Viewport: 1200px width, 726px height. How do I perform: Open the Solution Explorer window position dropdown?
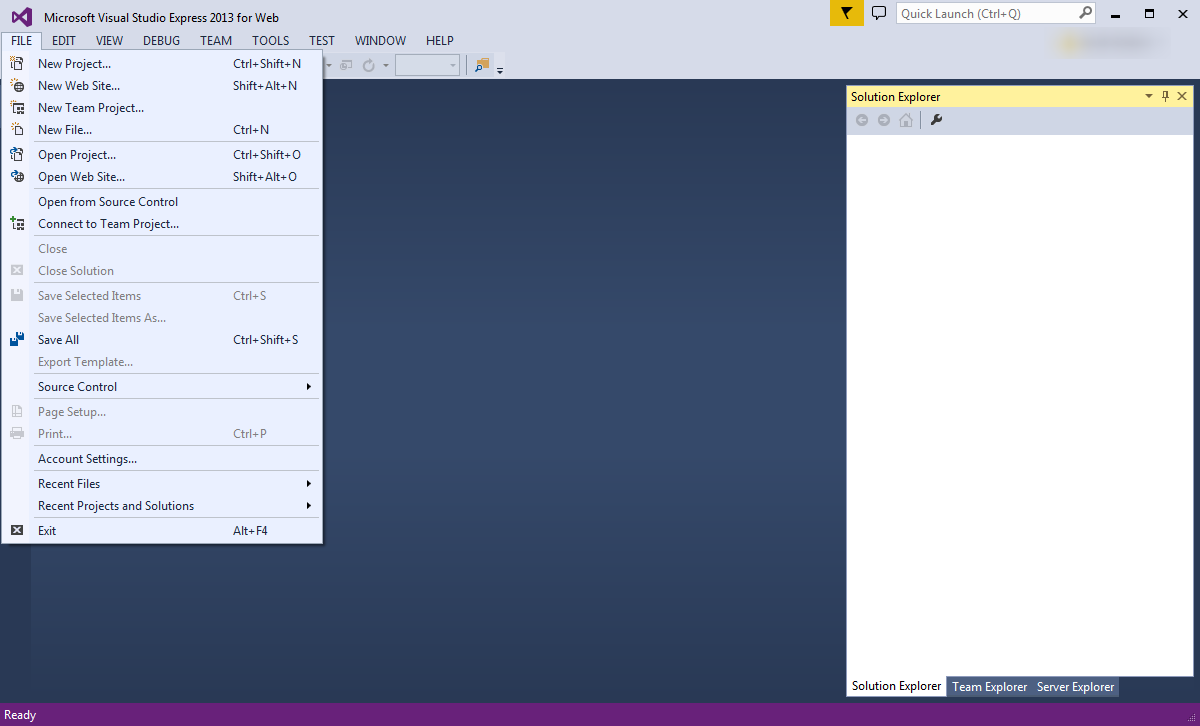1149,96
